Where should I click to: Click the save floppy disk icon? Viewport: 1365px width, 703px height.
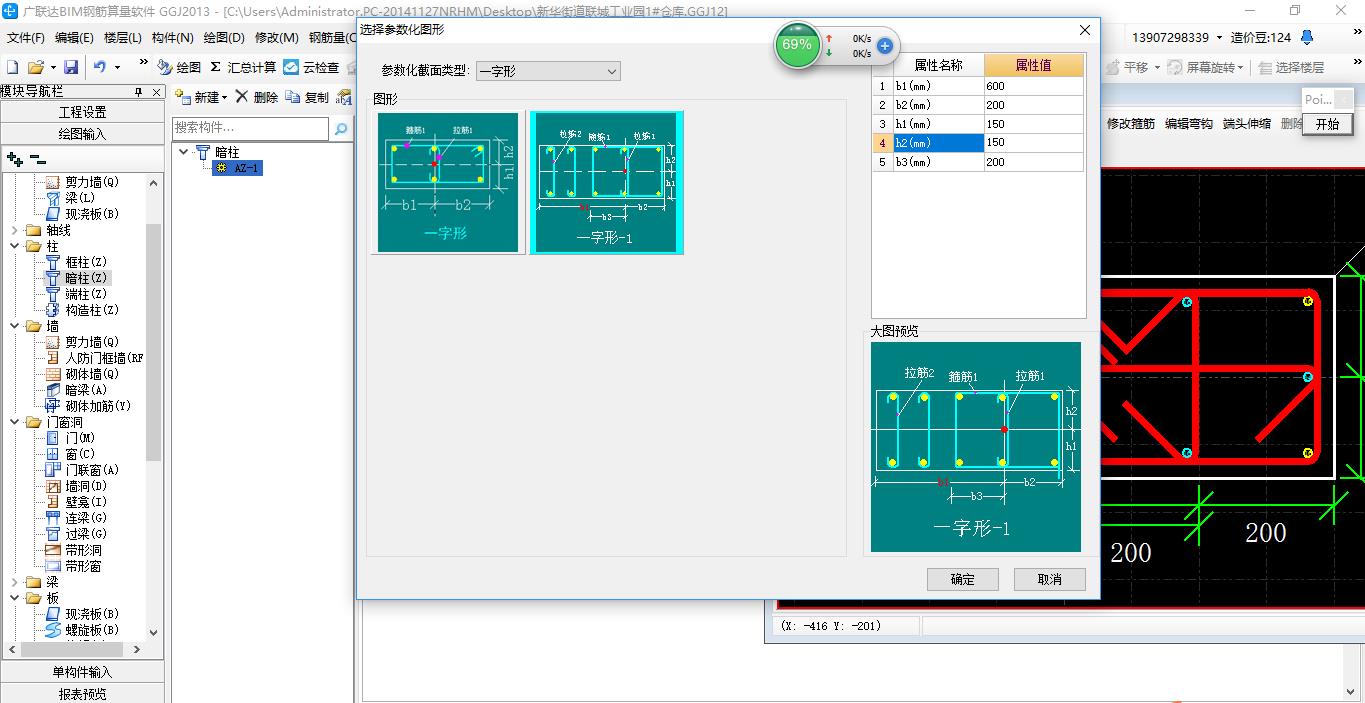71,67
